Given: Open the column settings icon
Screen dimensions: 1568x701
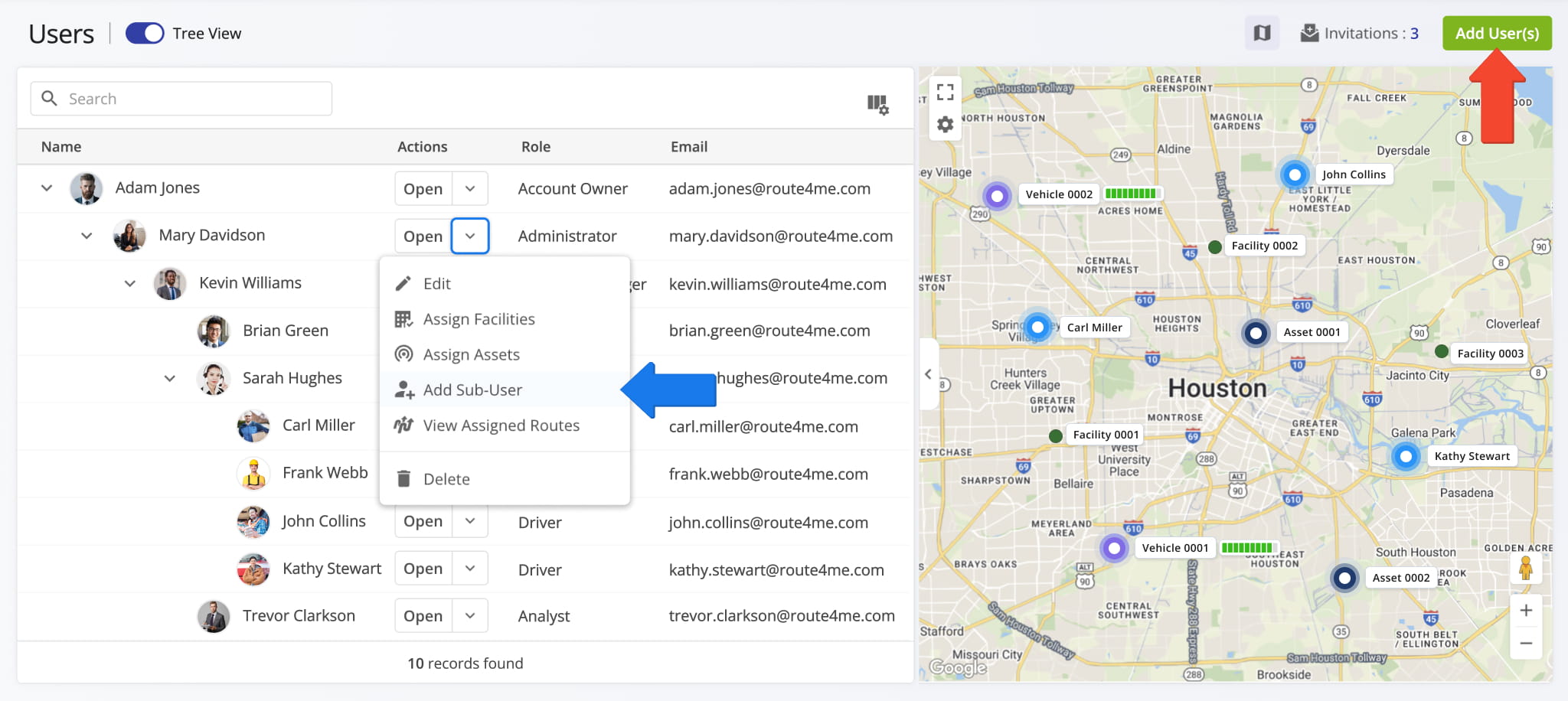Looking at the screenshot, I should 877,104.
